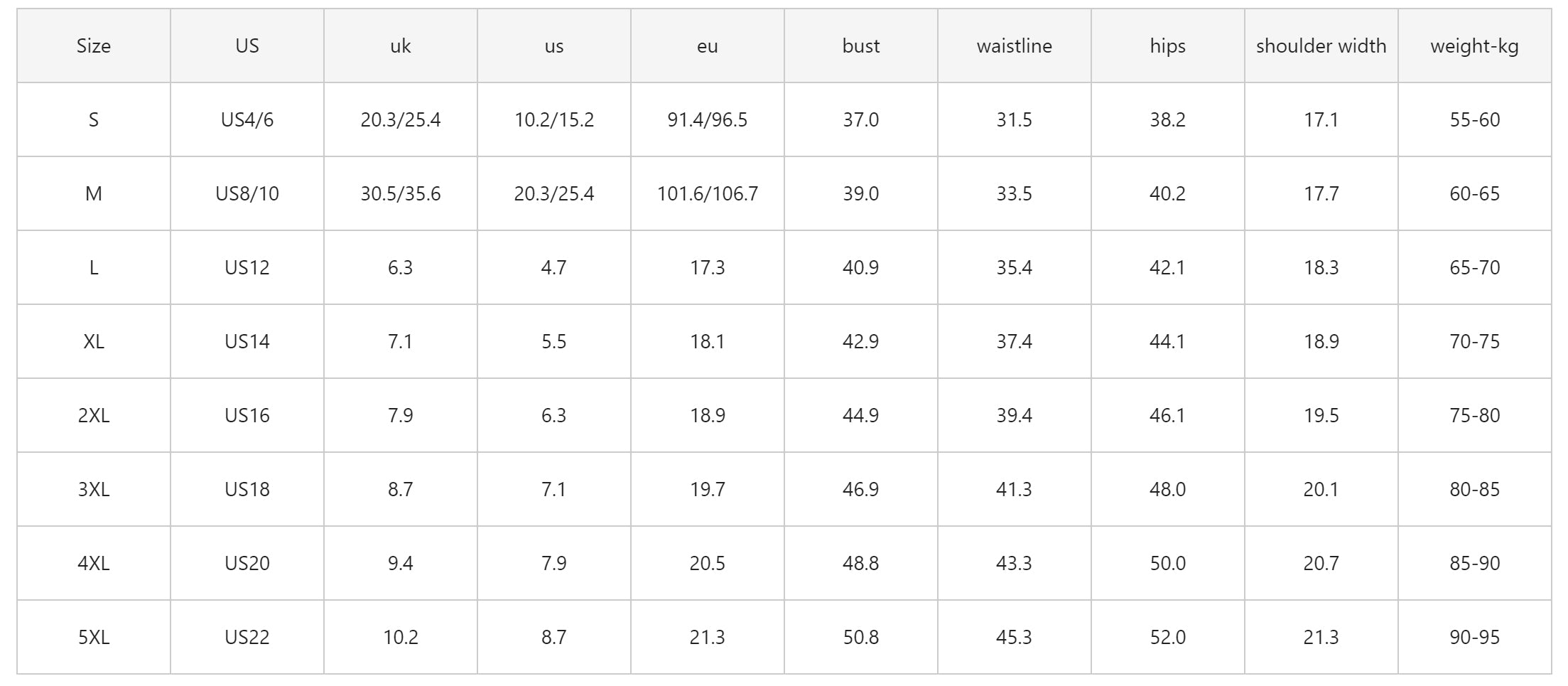
Task: Select the 101.6/106.7 eu value
Action: click(x=707, y=194)
